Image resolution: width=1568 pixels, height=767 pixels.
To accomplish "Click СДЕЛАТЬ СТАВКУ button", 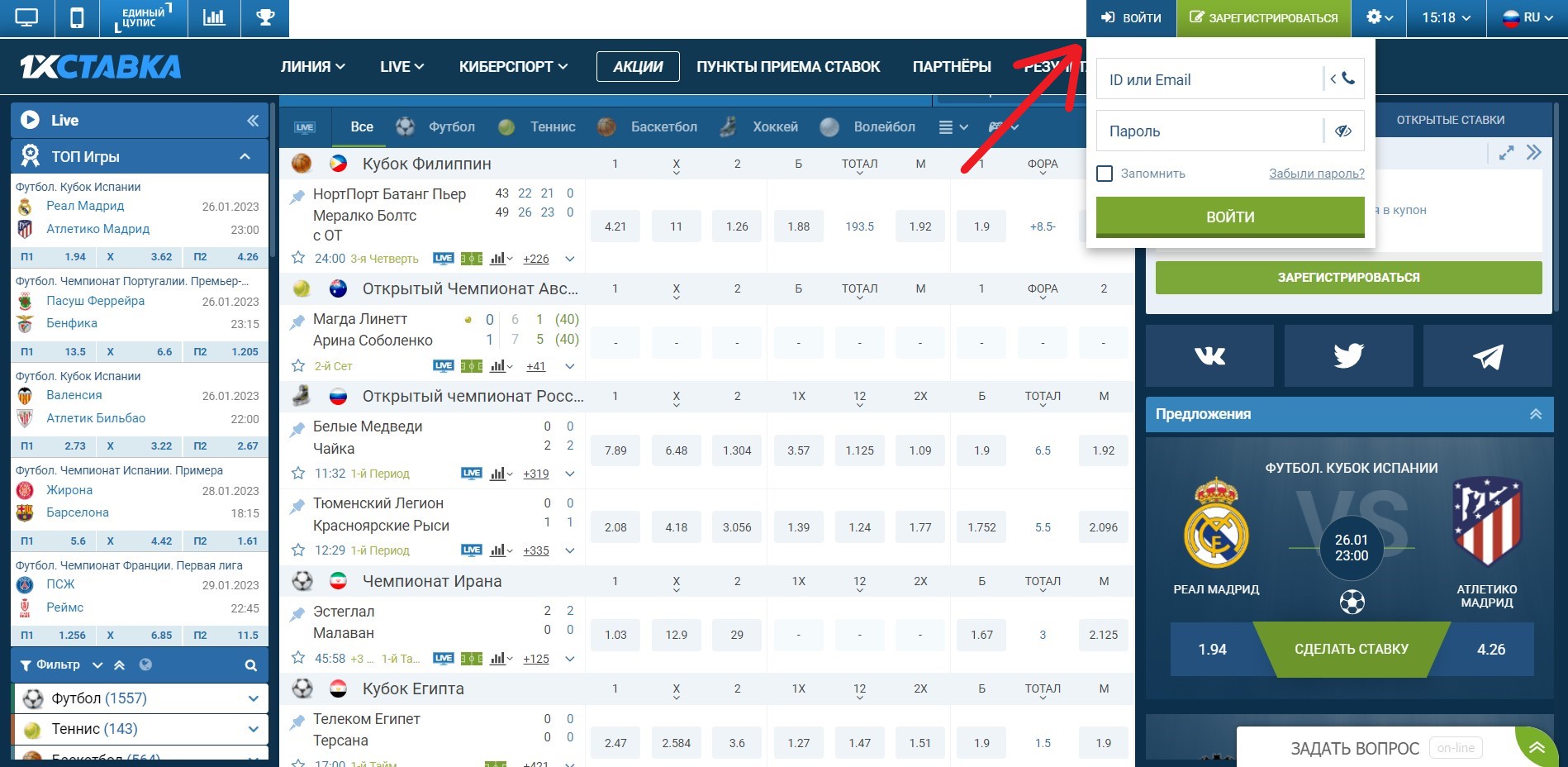I will (1352, 649).
